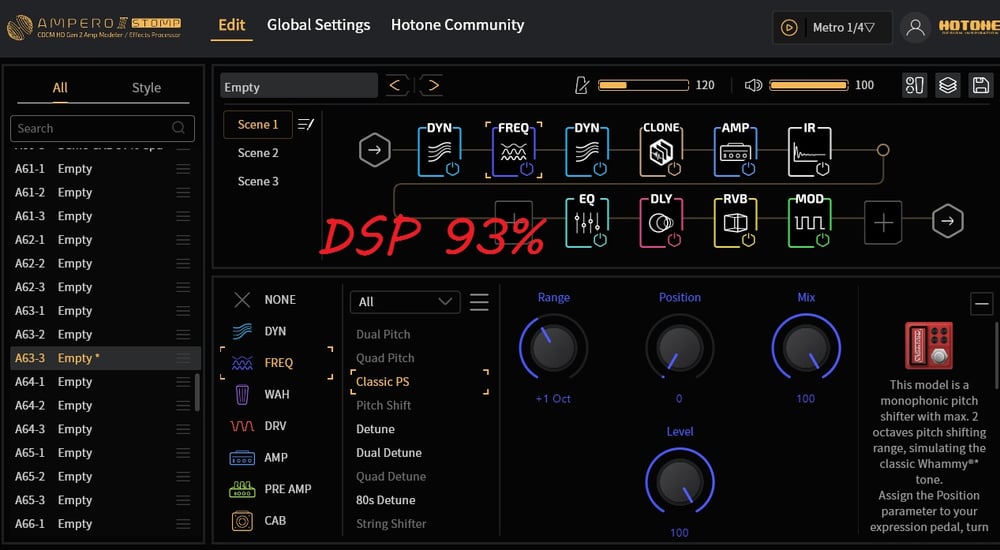Select the EQ block in signal chain
The width and height of the screenshot is (1000, 550).
[587, 221]
